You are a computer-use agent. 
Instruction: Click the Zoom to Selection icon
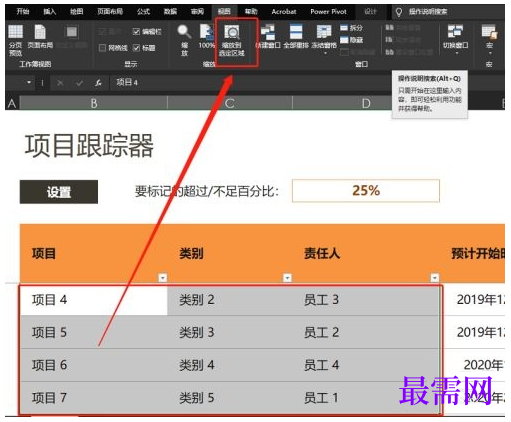coord(232,33)
